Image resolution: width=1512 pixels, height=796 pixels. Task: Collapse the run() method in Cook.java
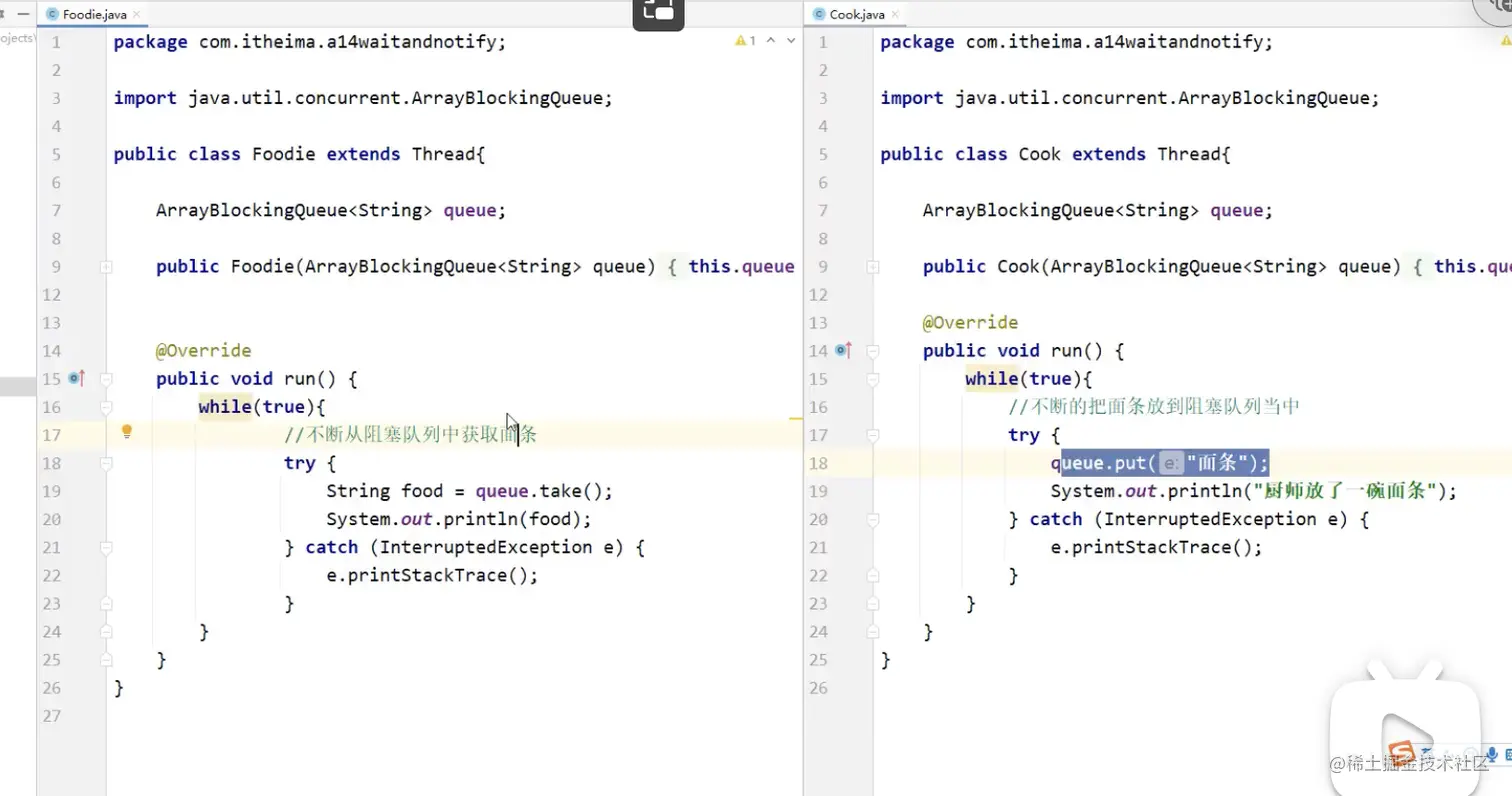pos(873,351)
